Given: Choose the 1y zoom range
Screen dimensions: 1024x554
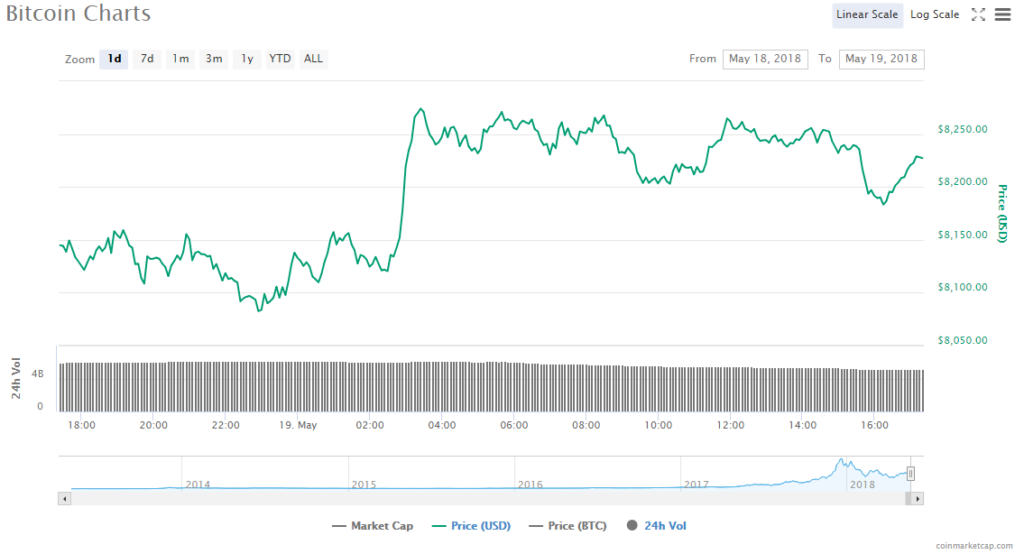Looking at the screenshot, I should (246, 59).
